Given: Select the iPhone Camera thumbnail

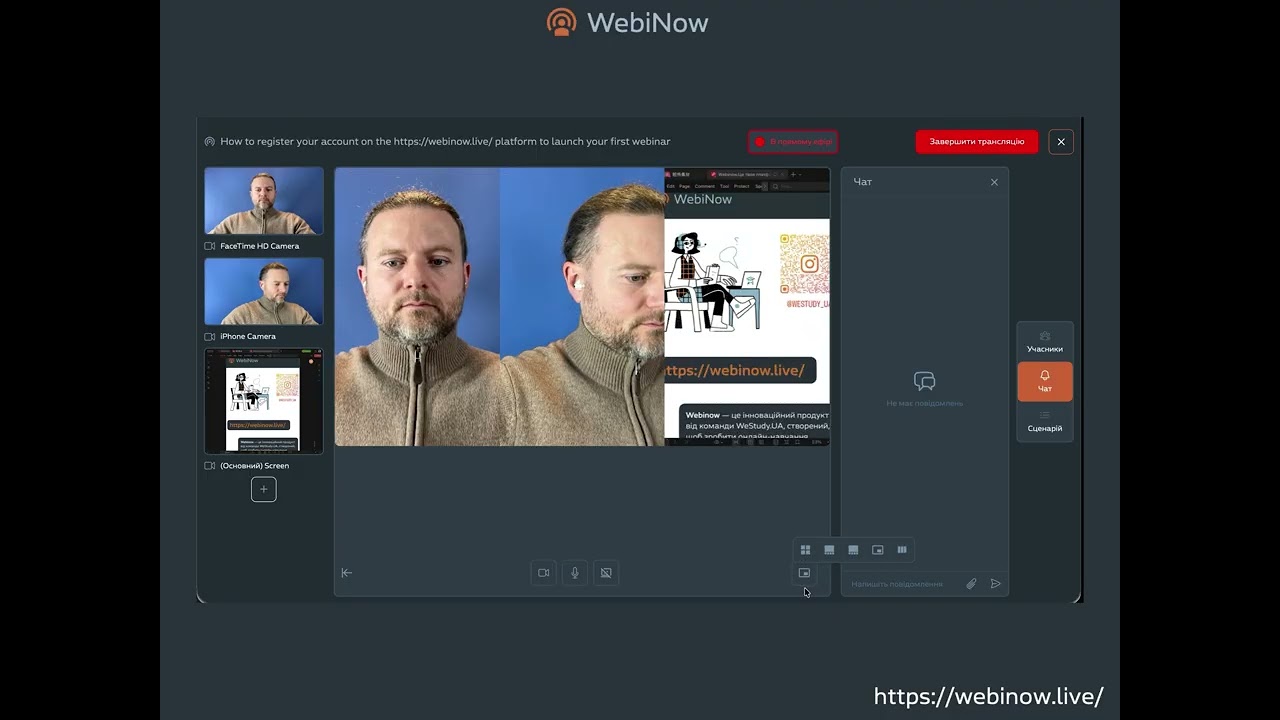Looking at the screenshot, I should coord(264,291).
